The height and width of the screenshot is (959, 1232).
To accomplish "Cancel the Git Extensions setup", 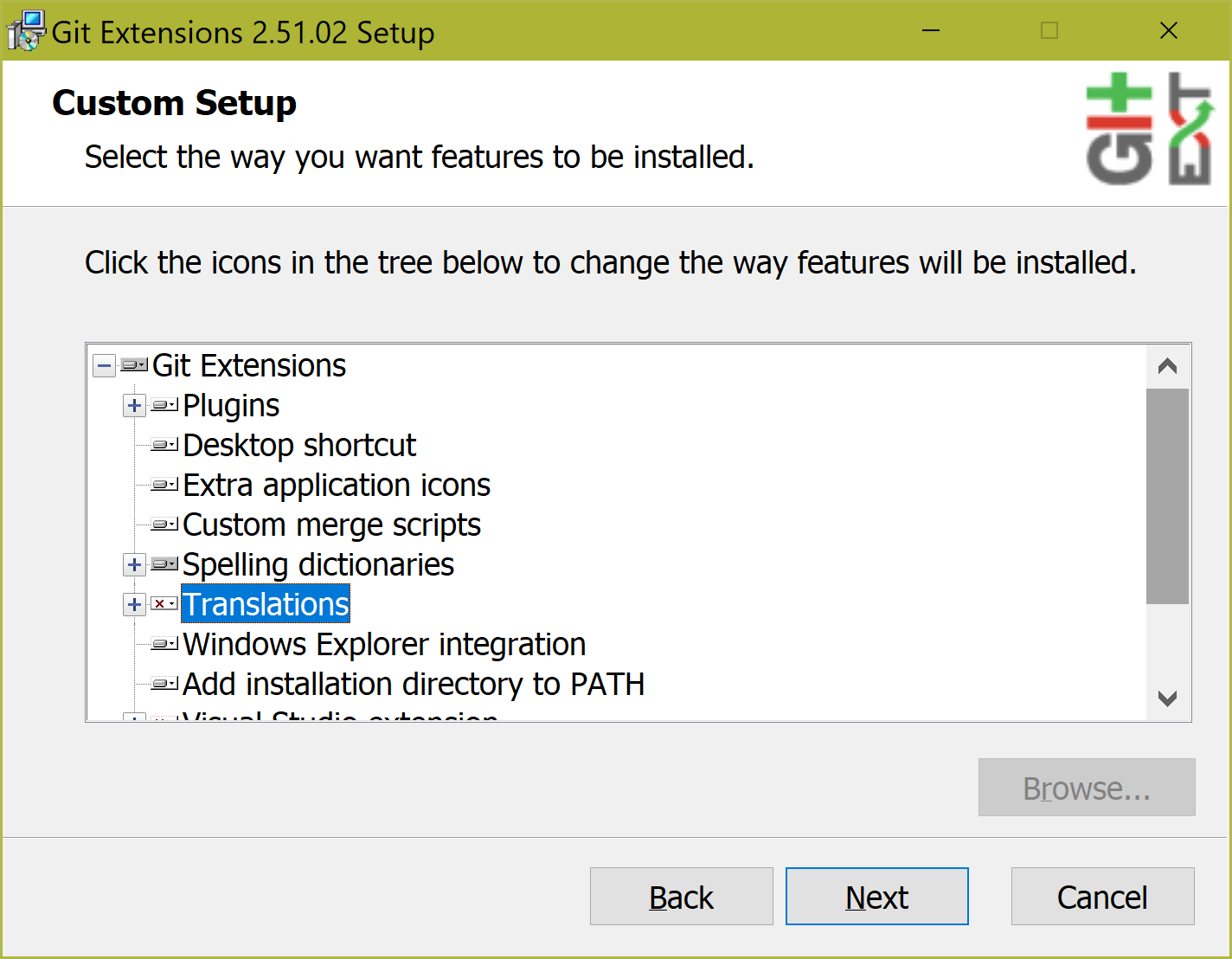I will click(1101, 896).
